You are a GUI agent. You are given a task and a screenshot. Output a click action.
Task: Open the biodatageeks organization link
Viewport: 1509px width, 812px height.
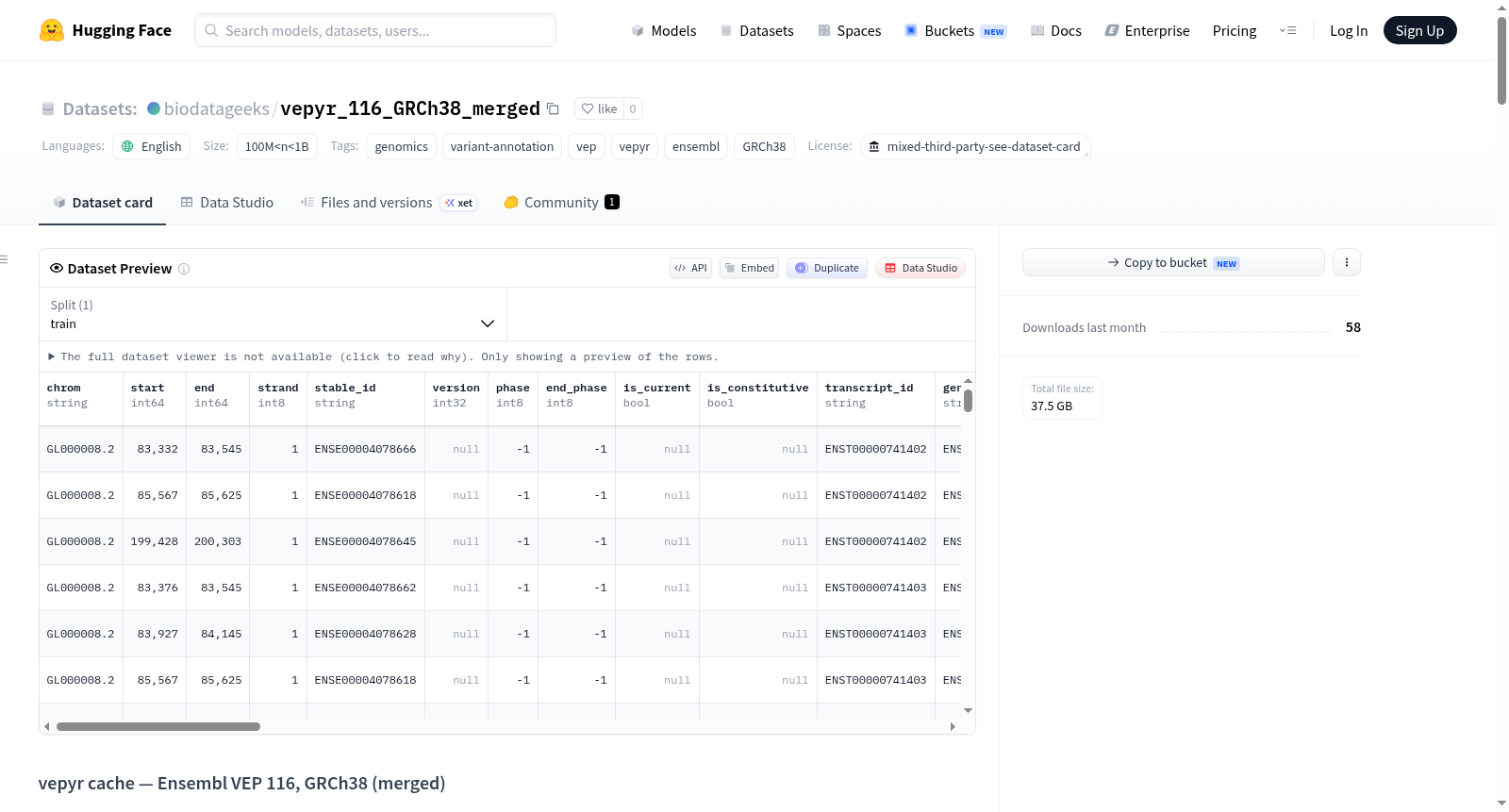tap(217, 108)
